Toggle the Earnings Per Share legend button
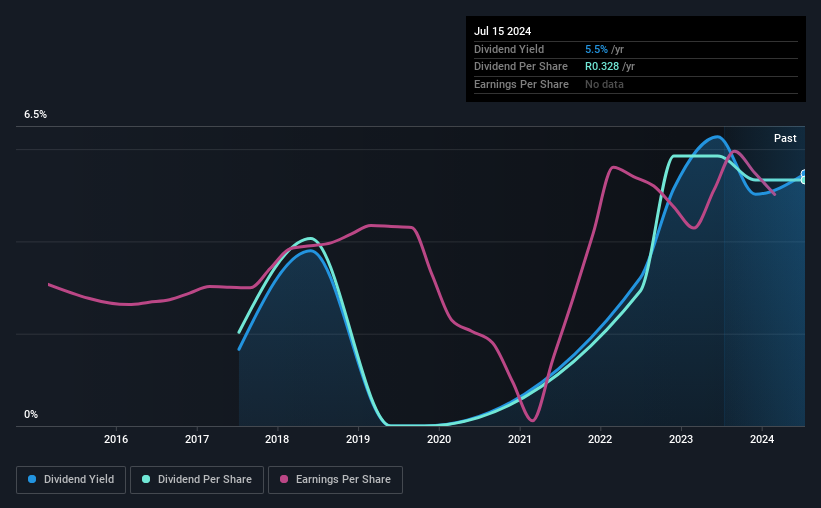Image resolution: width=821 pixels, height=508 pixels. click(x=335, y=479)
